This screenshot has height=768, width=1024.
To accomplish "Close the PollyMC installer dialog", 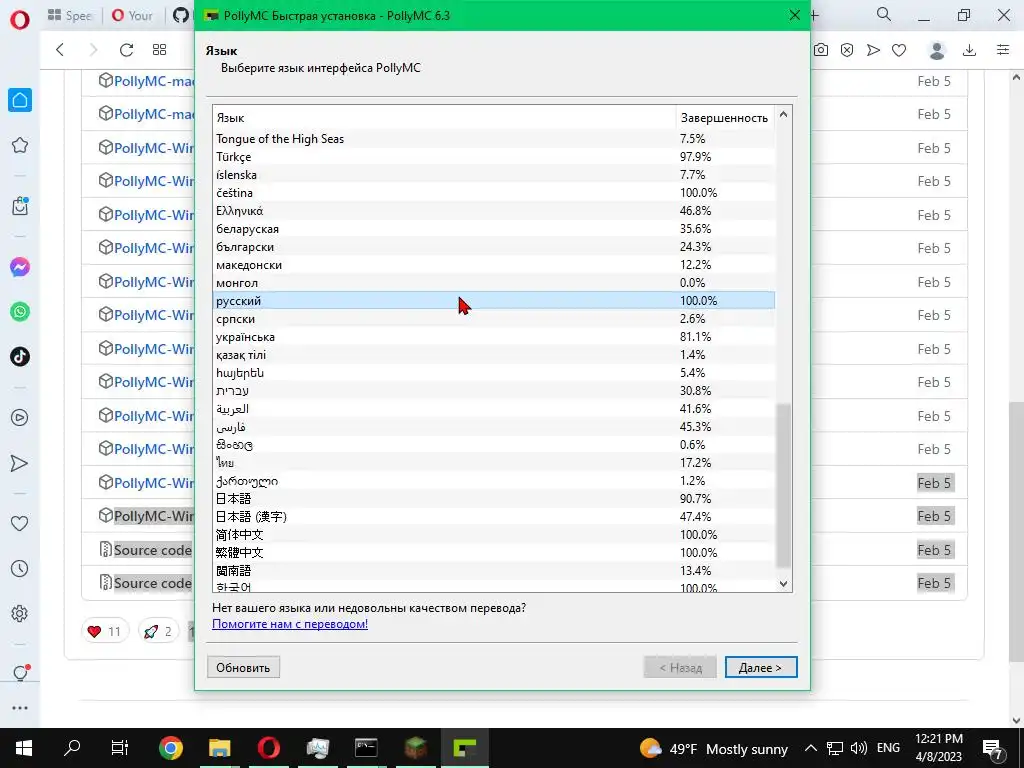I will point(794,15).
